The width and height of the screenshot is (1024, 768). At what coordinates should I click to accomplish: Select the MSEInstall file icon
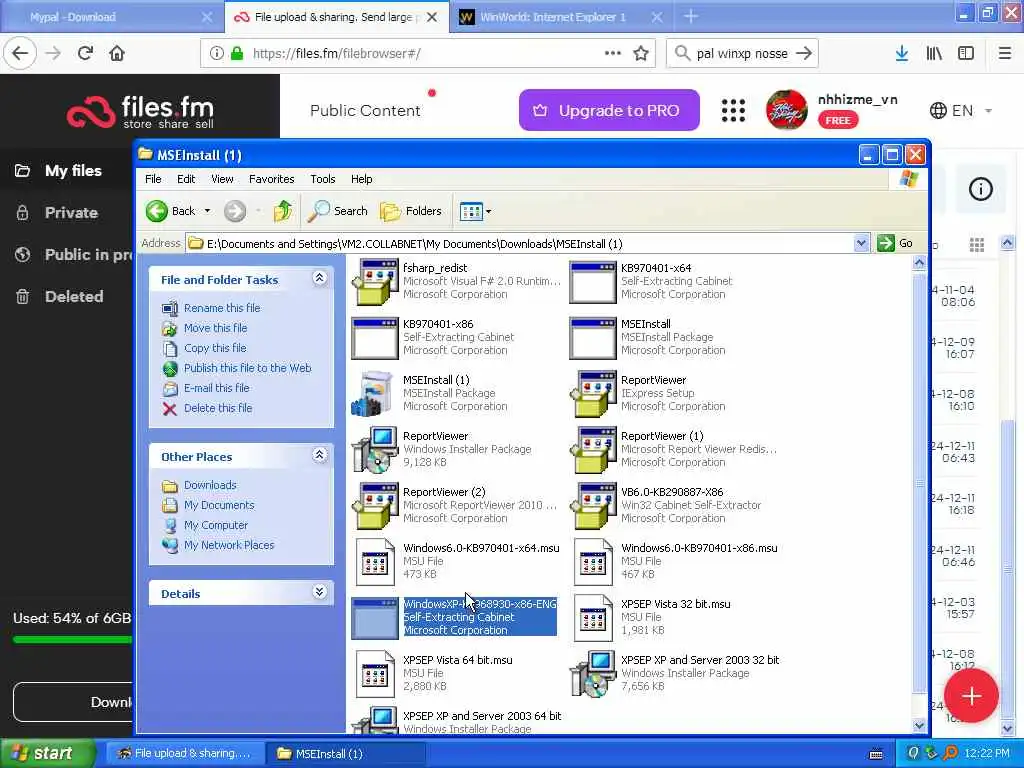point(593,338)
